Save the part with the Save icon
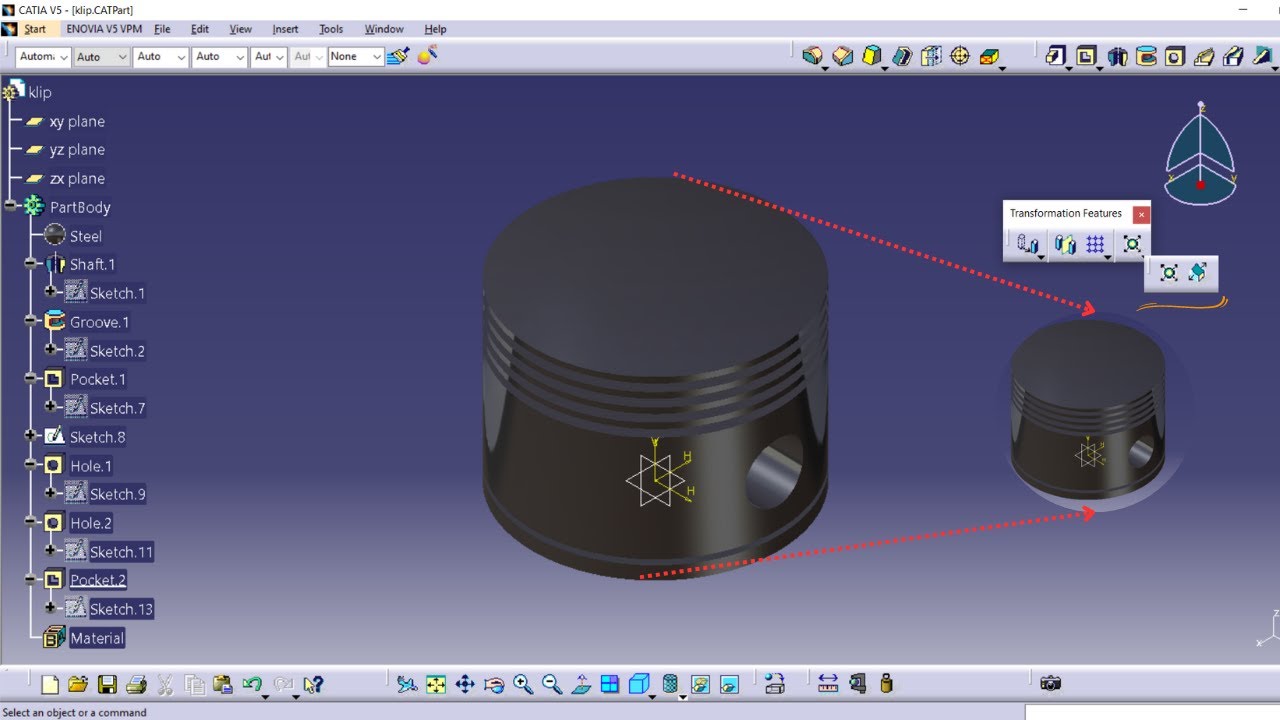This screenshot has width=1280, height=720. (107, 684)
